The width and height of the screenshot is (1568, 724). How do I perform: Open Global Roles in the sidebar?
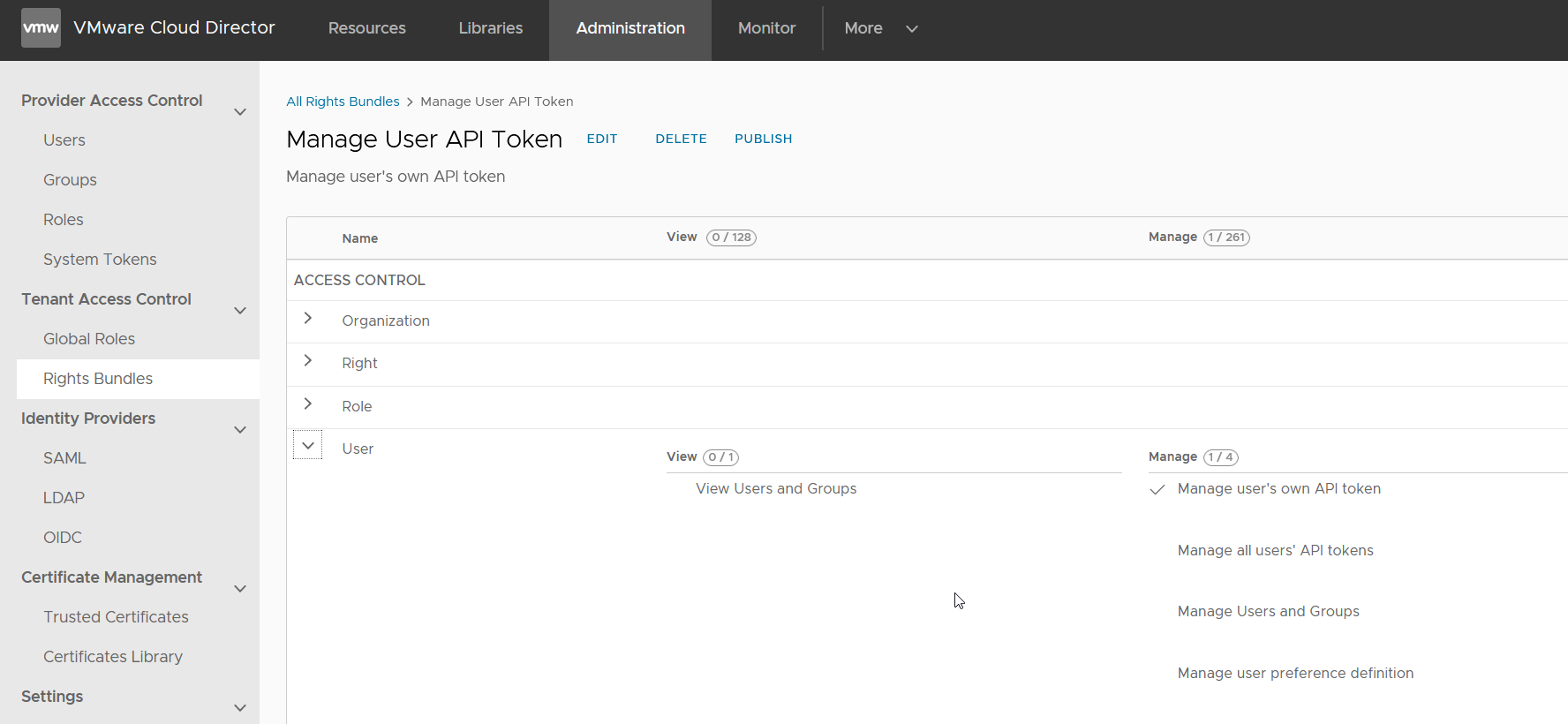point(89,339)
